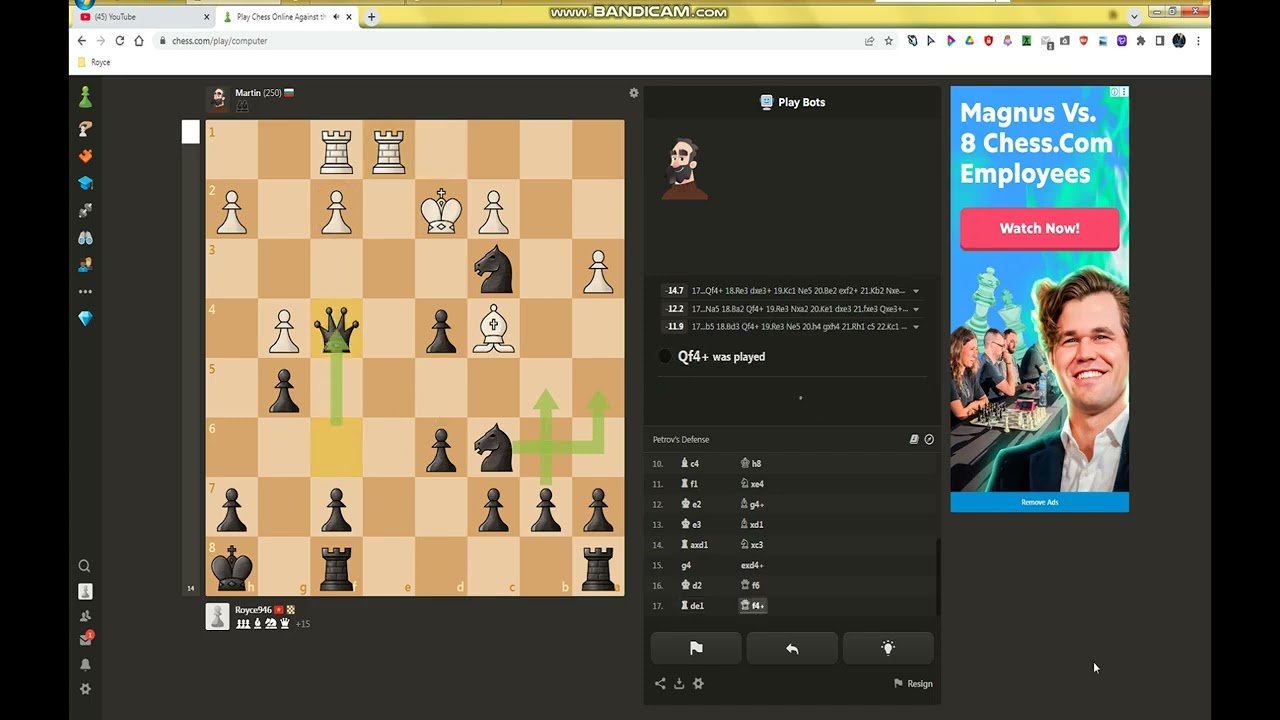1280x720 pixels.
Task: Expand the -14.7 engine line
Action: pyautogui.click(x=916, y=291)
